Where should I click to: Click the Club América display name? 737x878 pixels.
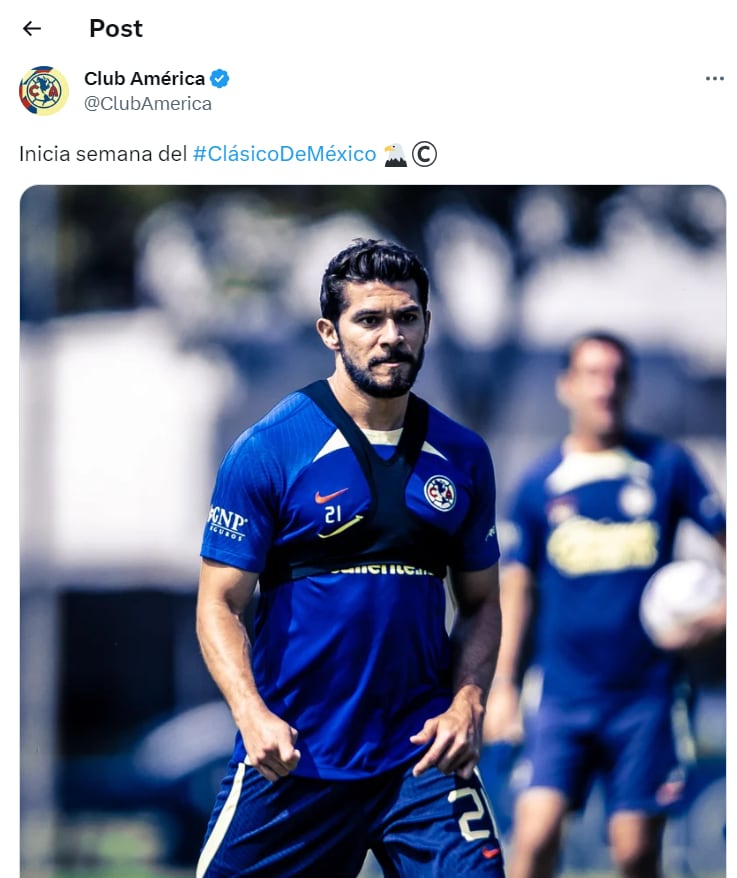(144, 78)
